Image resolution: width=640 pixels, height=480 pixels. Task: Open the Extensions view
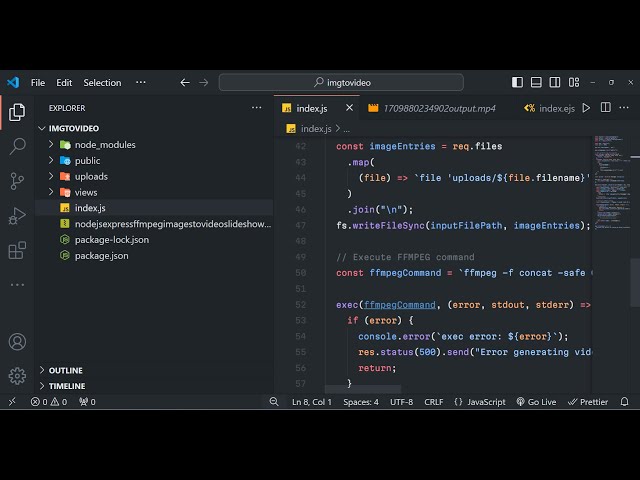17,250
